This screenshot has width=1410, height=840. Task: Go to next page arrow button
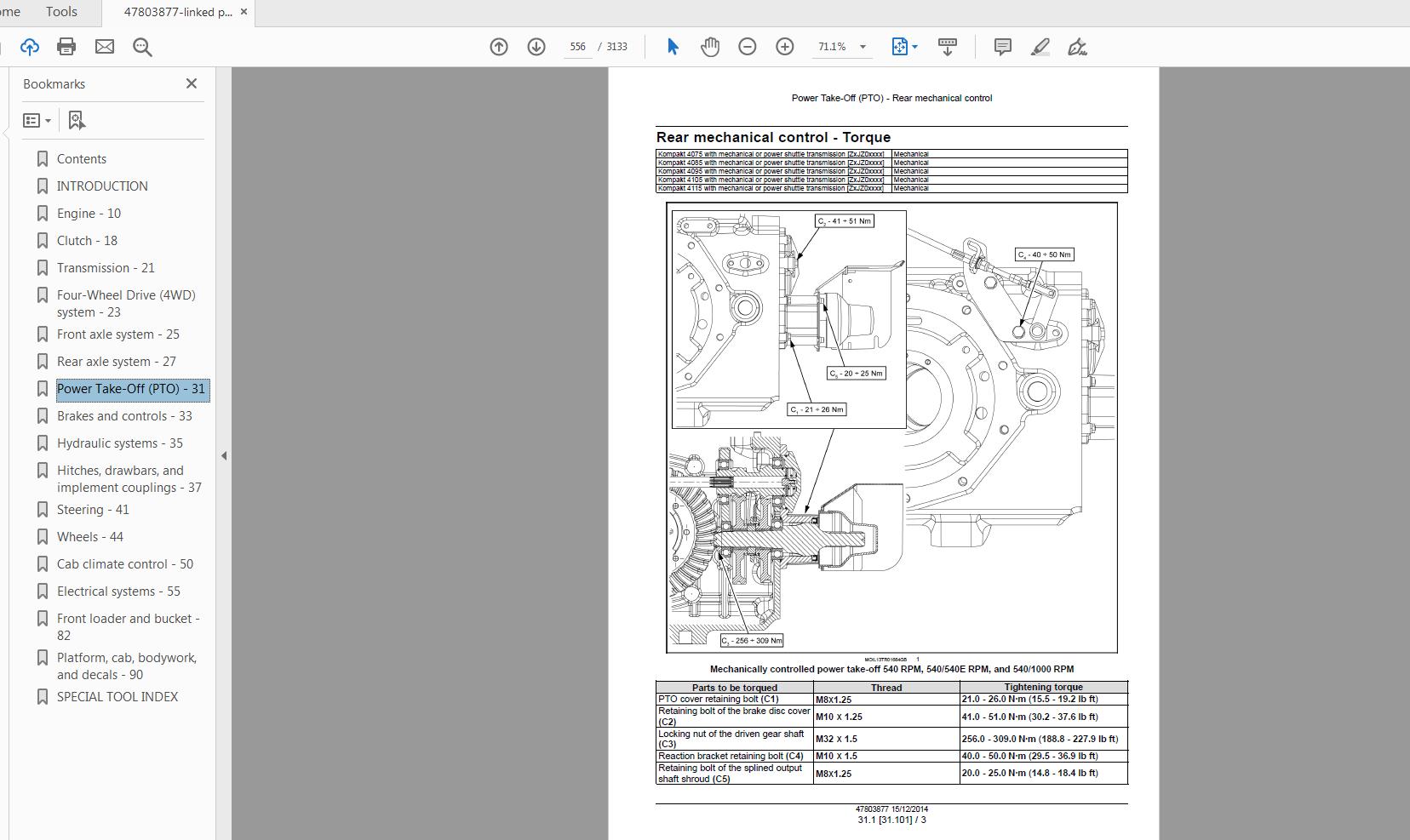coord(536,47)
